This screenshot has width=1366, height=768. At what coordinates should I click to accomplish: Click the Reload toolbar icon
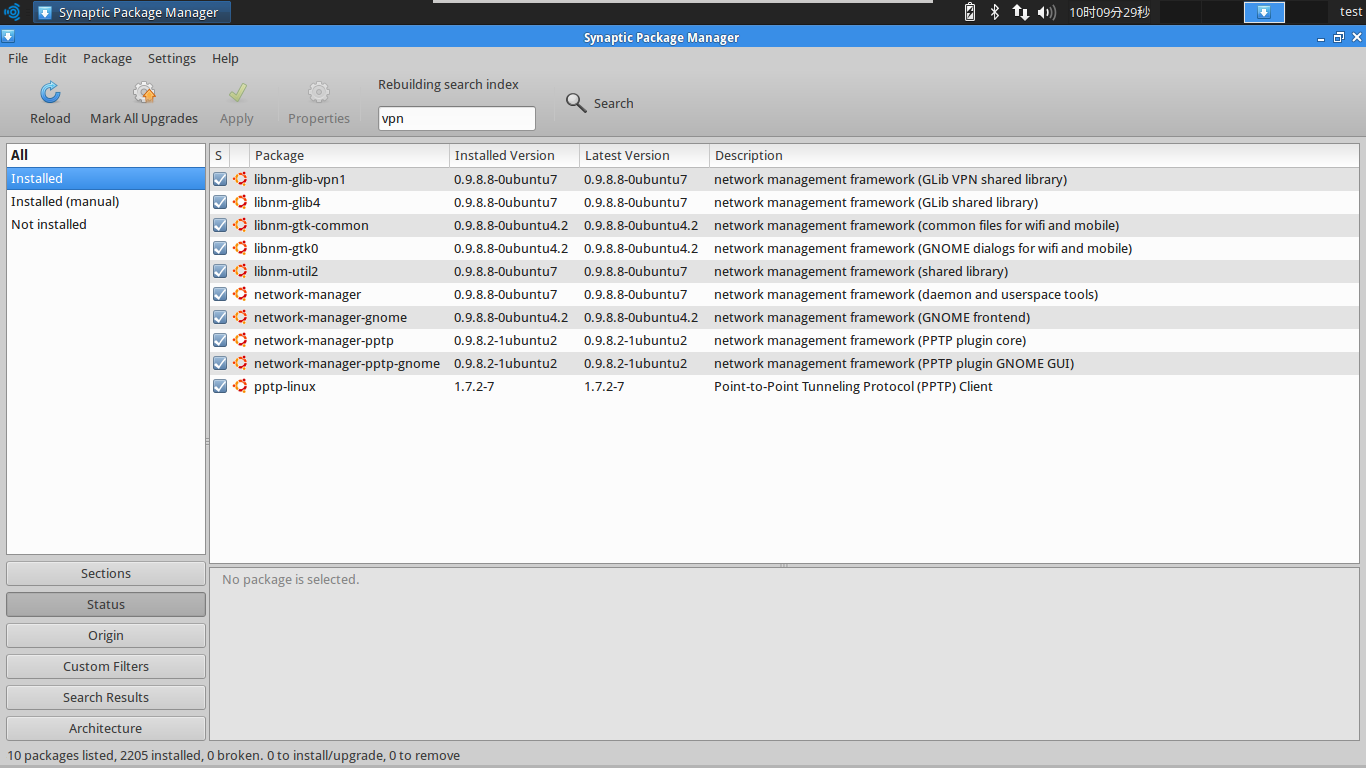pos(50,93)
